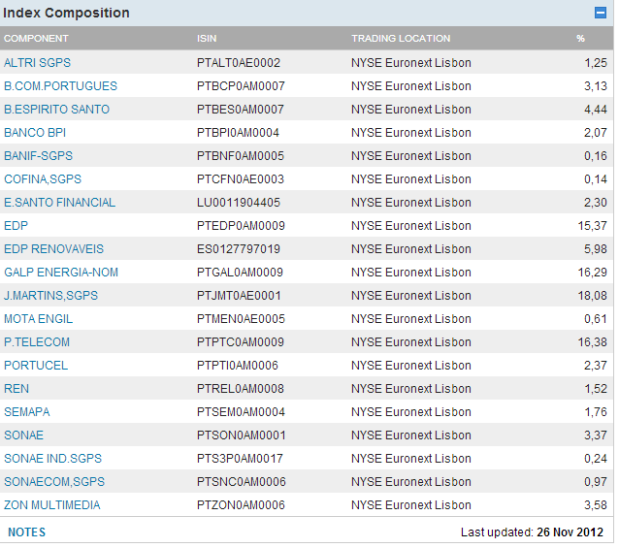This screenshot has height=548, width=619.
Task: Sort by the % column header
Action: click(580, 39)
